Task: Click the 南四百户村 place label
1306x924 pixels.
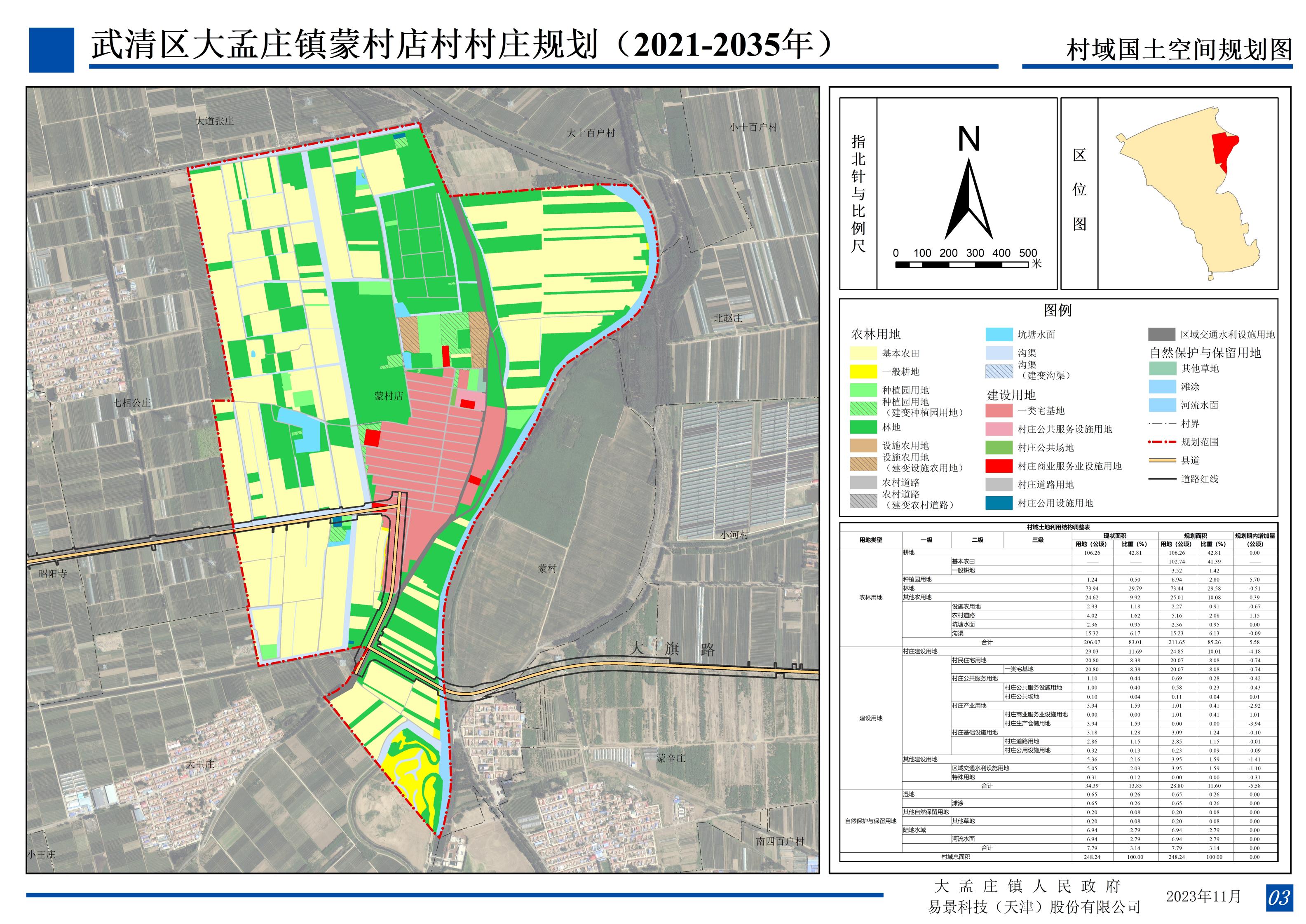Action: click(781, 841)
